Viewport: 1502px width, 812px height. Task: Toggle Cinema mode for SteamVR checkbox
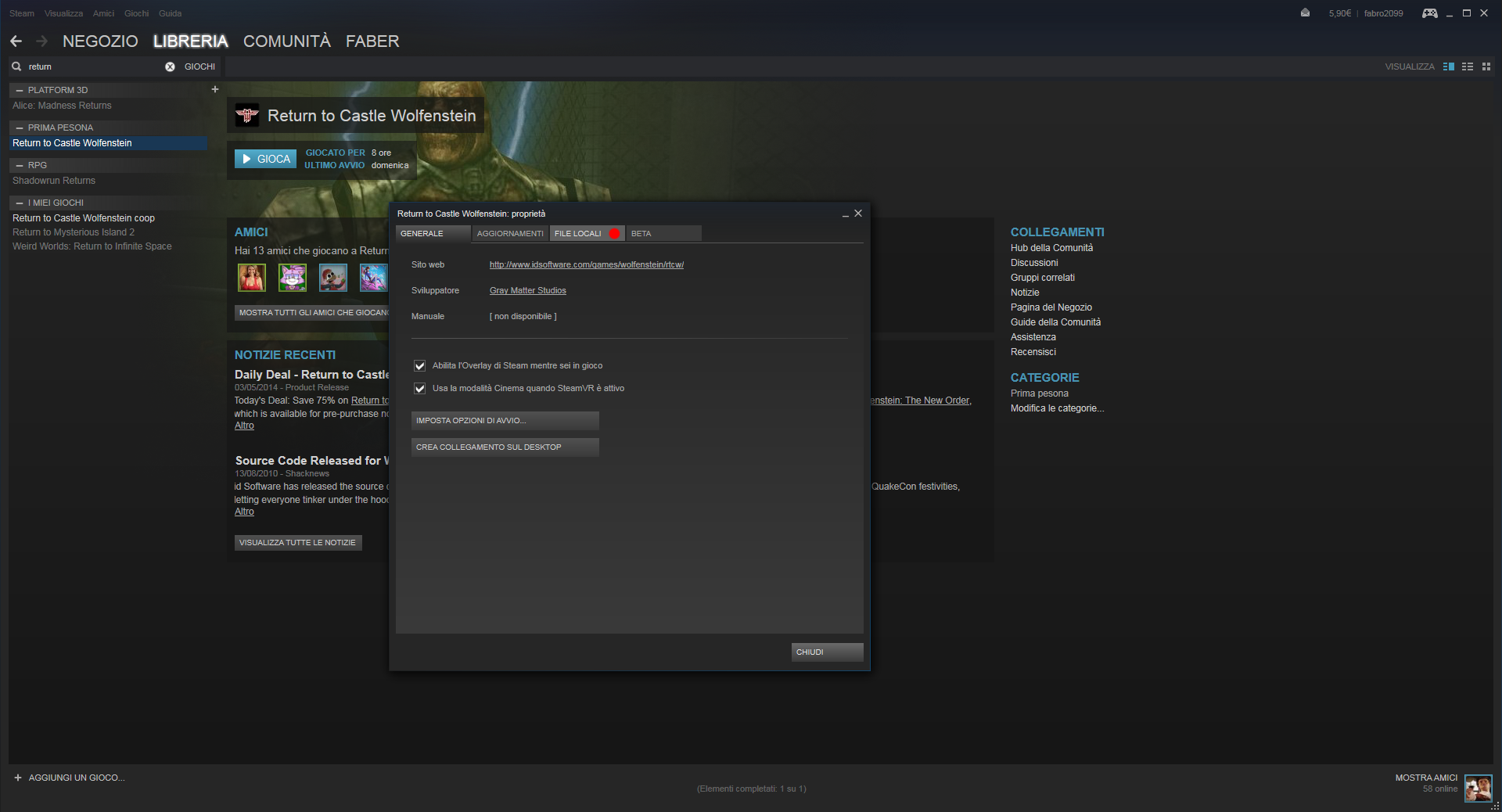(x=420, y=388)
